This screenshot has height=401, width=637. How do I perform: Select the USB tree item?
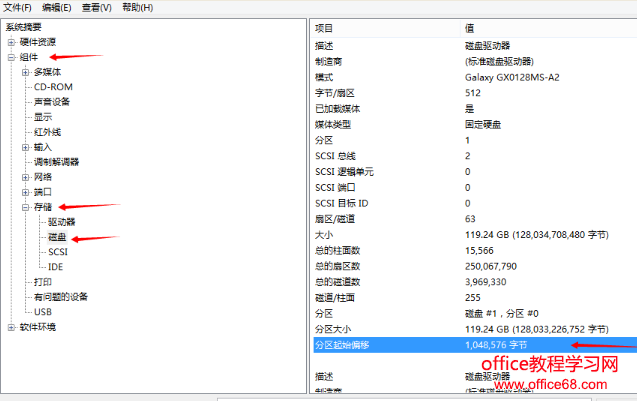43,312
